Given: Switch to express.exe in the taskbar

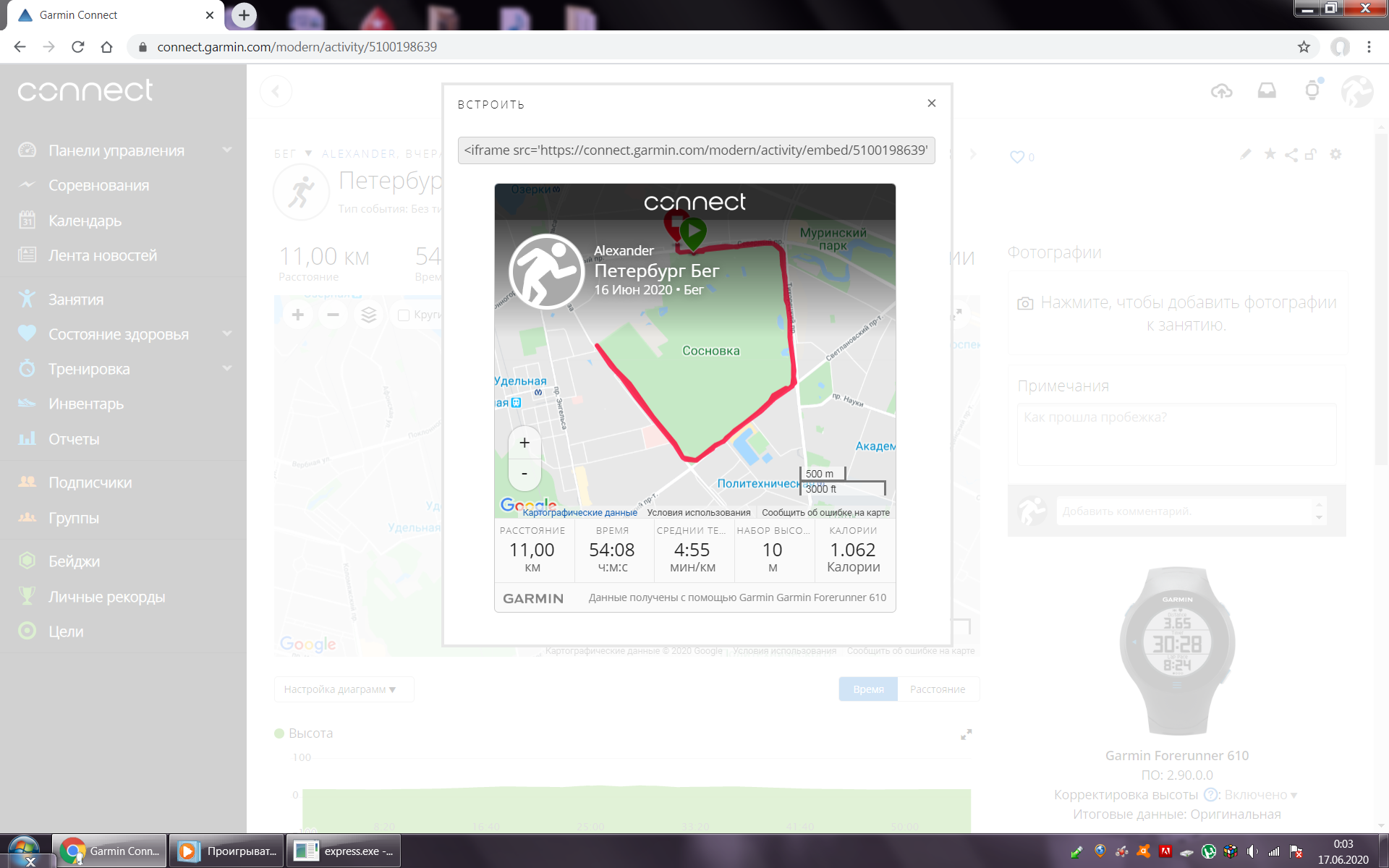Looking at the screenshot, I should (344, 851).
